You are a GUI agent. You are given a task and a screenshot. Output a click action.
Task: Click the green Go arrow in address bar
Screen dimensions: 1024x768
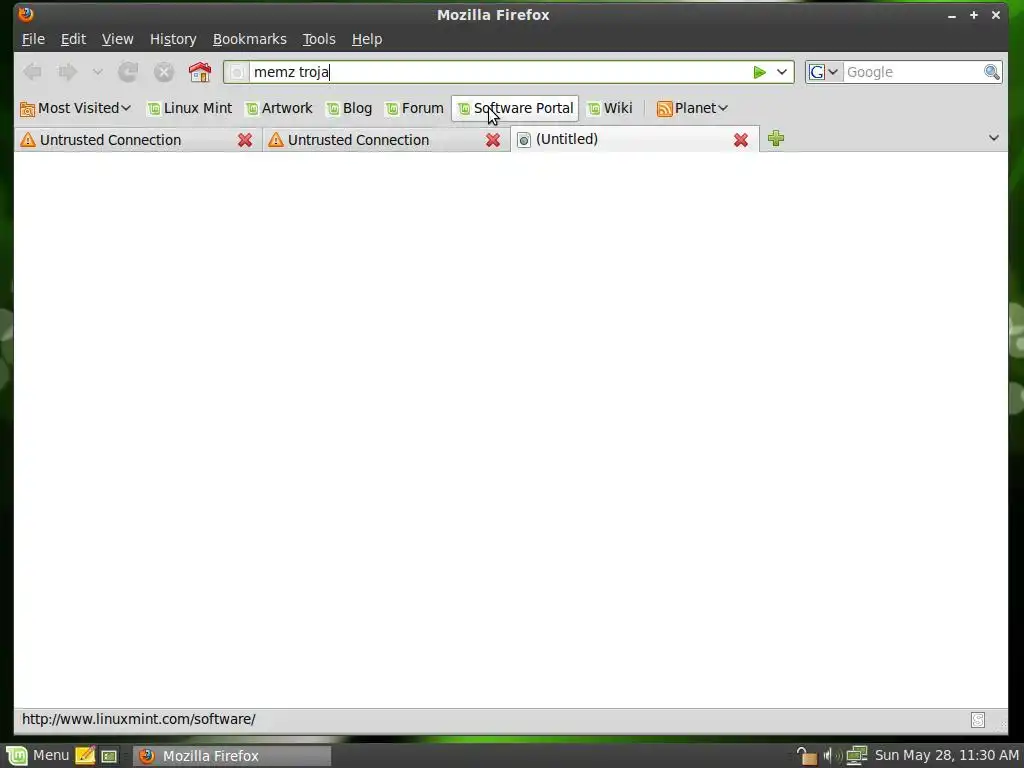(x=759, y=72)
